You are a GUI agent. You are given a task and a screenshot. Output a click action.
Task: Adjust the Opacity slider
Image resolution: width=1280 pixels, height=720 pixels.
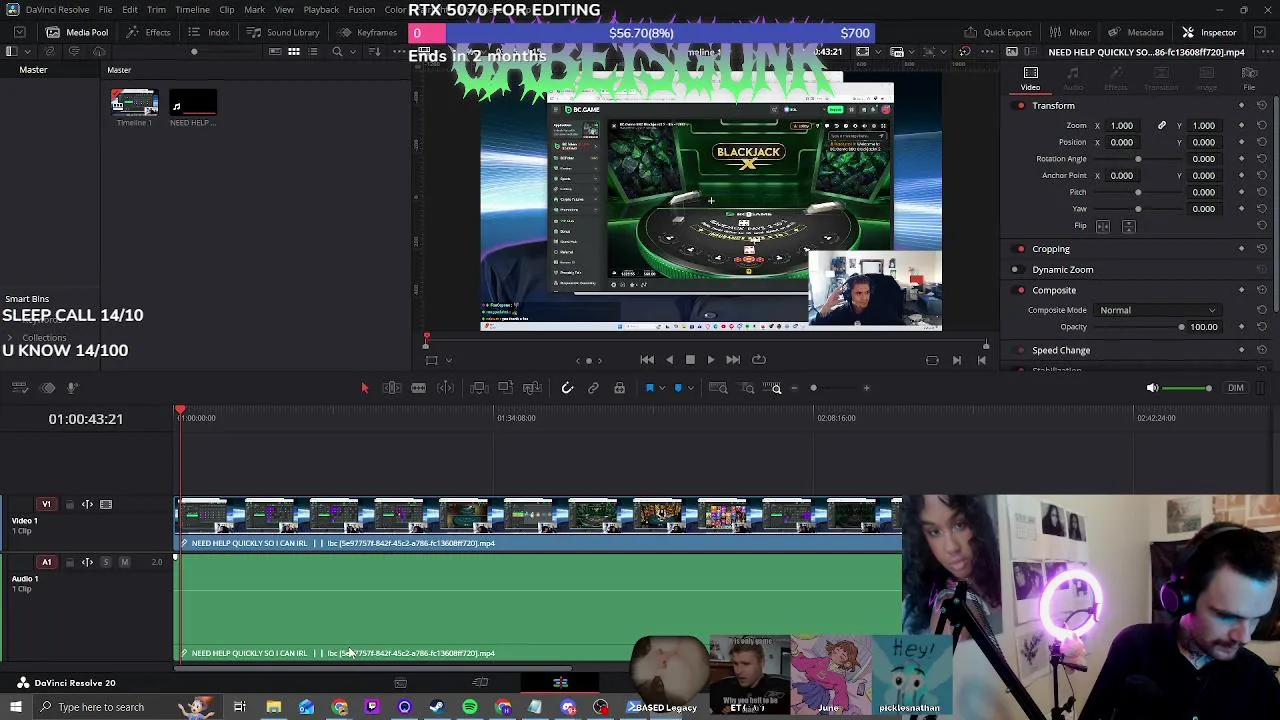(x=1140, y=327)
